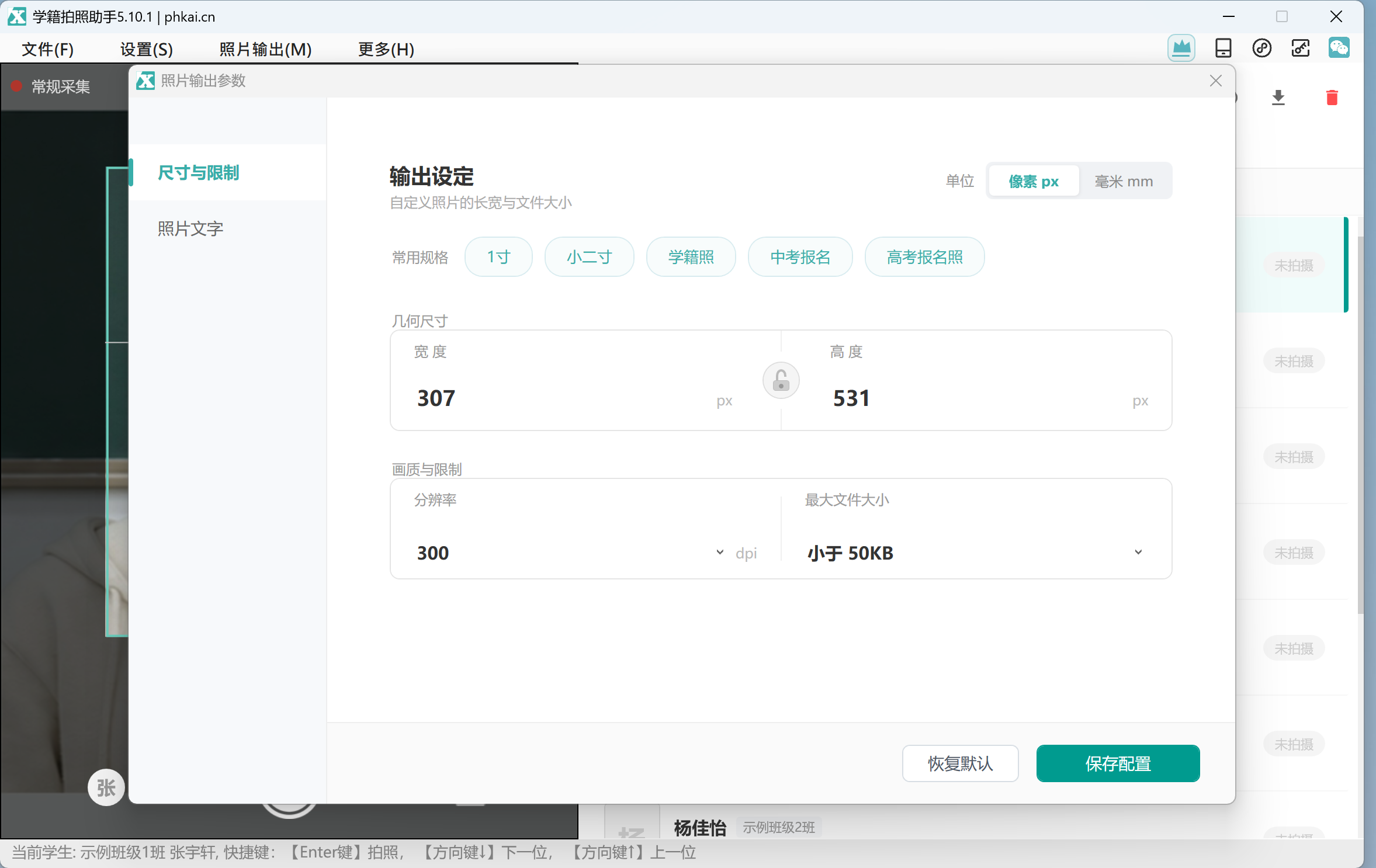Screen dimensions: 1376x868
Task: Choose the 1寸 preset
Action: tap(498, 257)
